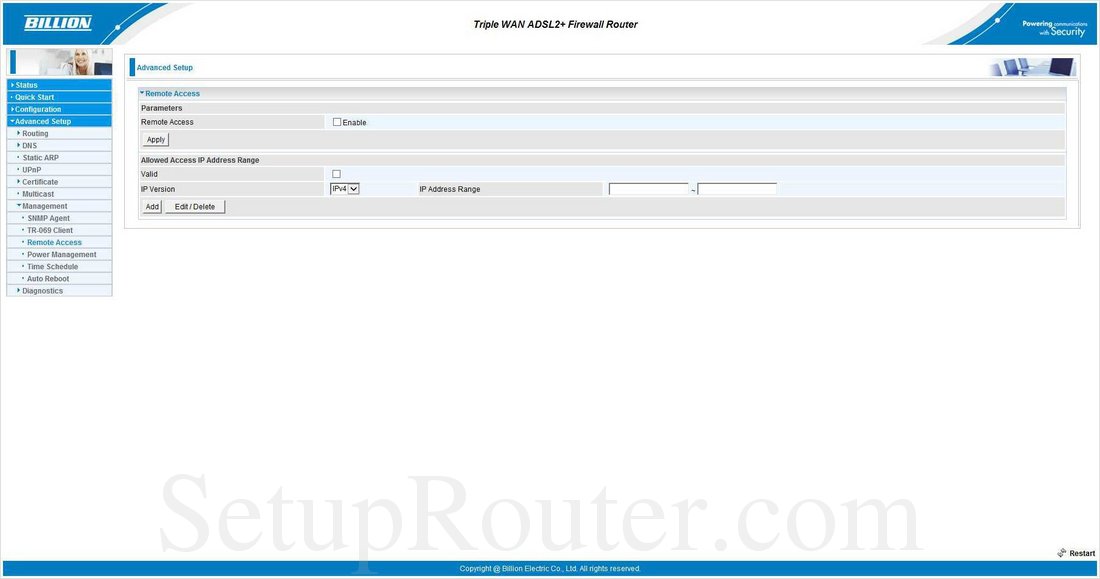The image size is (1100, 579).
Task: Check the Valid checkbox
Action: (336, 173)
